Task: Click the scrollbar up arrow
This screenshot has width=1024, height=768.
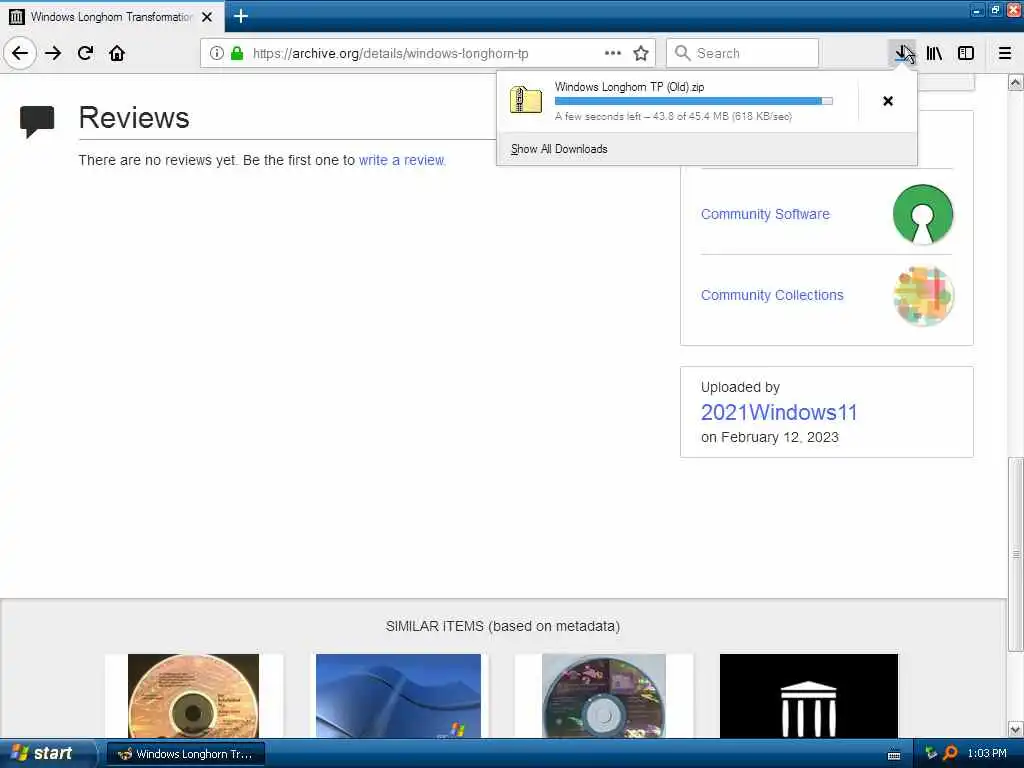Action: 1015,82
